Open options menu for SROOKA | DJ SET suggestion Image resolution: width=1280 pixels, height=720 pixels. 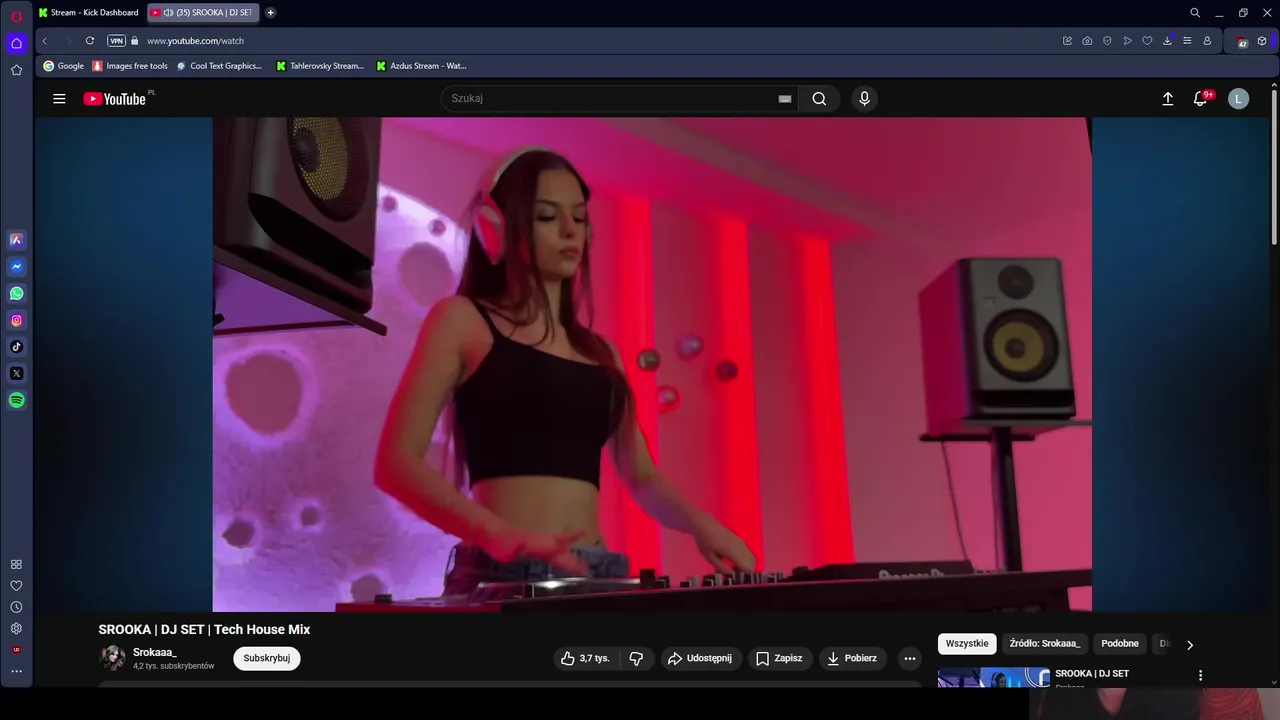(1200, 675)
